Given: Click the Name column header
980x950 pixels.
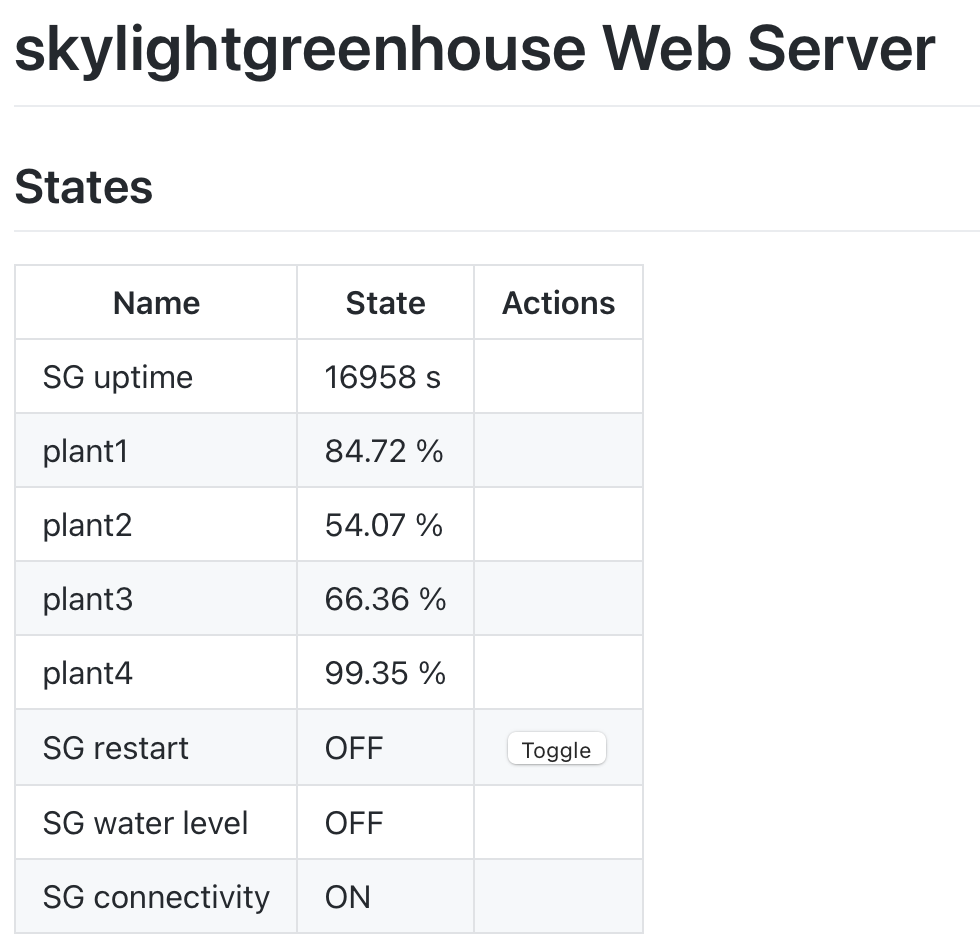Looking at the screenshot, I should pos(156,302).
